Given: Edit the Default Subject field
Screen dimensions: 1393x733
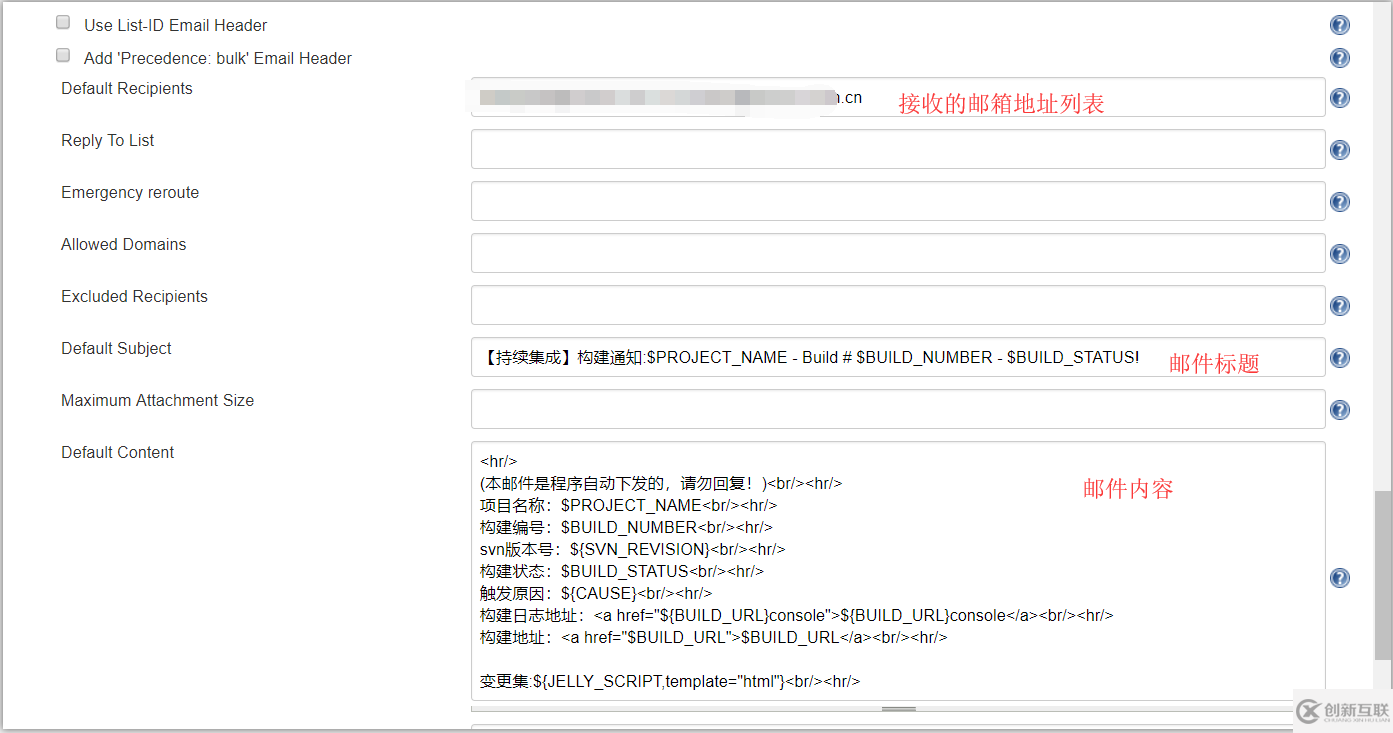Looking at the screenshot, I should [898, 357].
